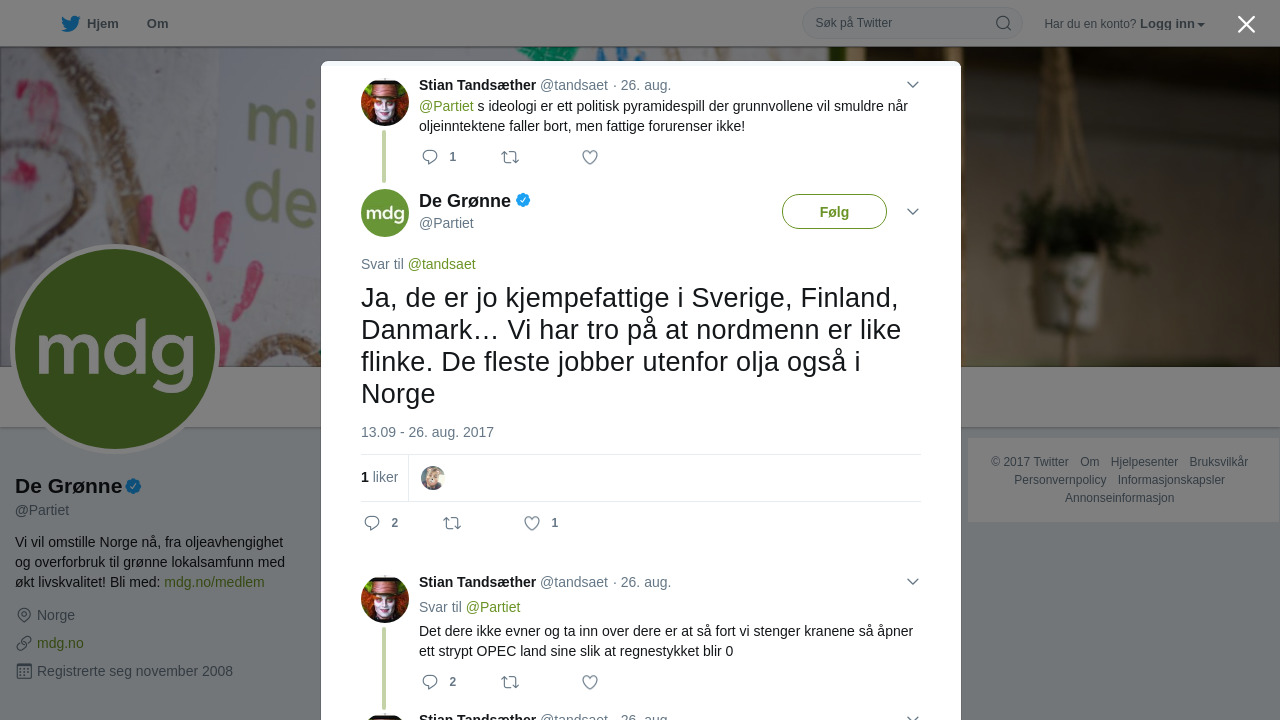Expand options chevron next to Følg button
1280x720 pixels.
(x=912, y=212)
